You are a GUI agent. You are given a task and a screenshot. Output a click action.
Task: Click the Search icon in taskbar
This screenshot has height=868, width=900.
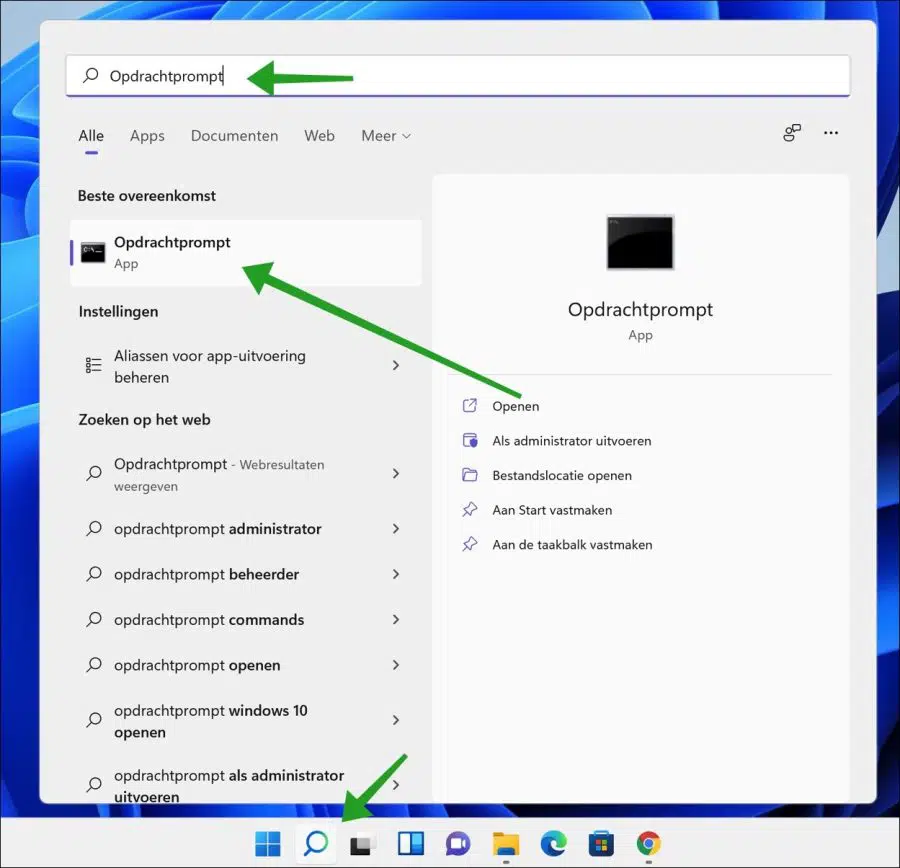(316, 843)
